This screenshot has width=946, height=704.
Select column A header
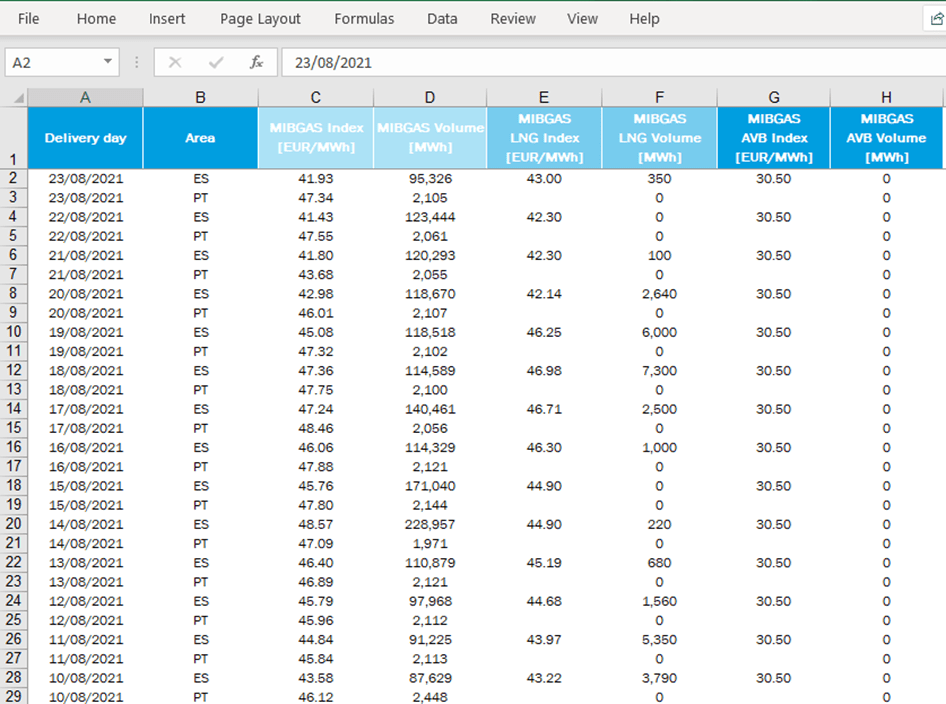(x=85, y=97)
